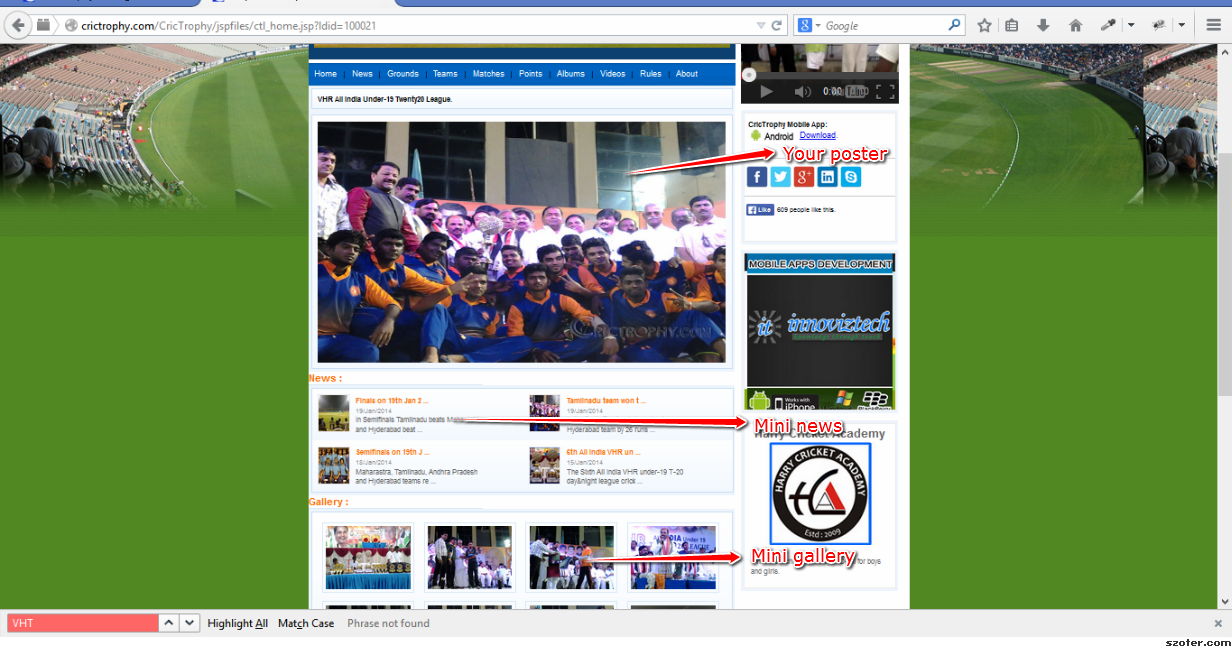Expand the eyedropper tool dropdown arrow

coord(1131,25)
